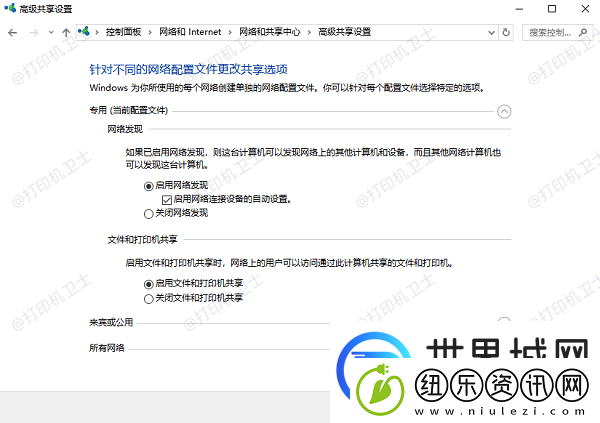Go up one level with up arrow
This screenshot has width=600, height=423.
point(66,33)
